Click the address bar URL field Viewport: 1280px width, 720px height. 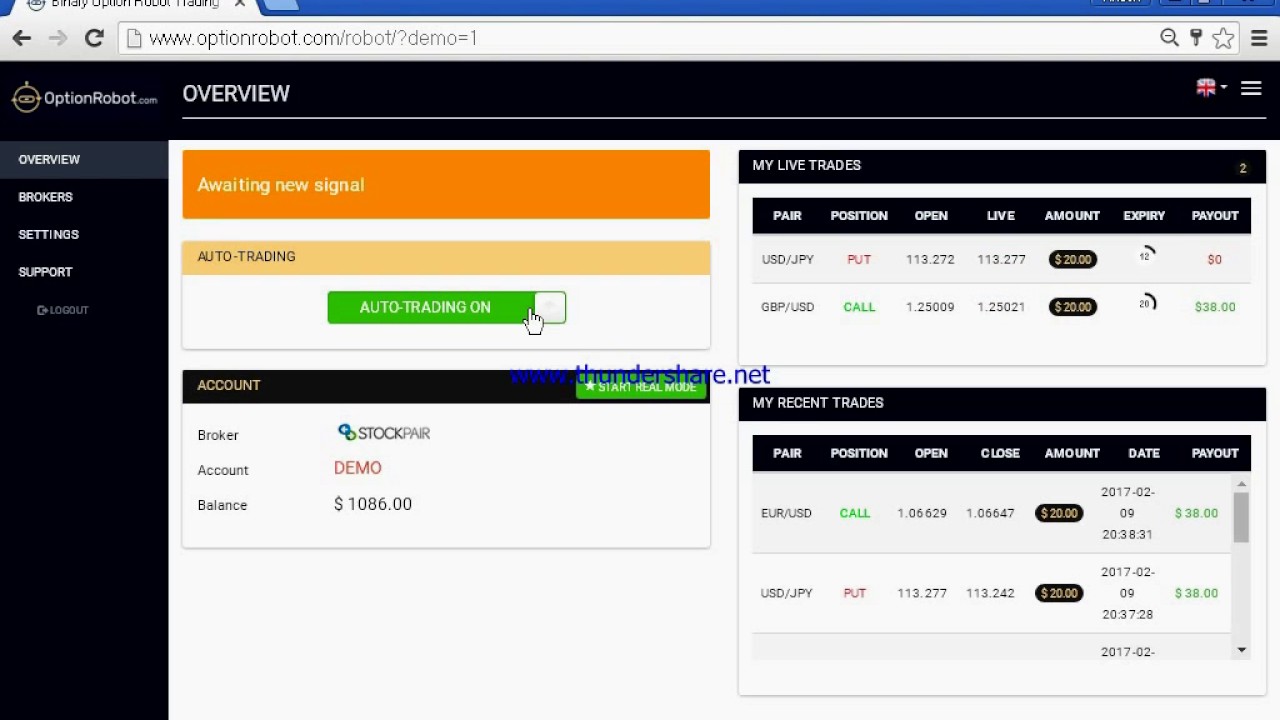640,38
